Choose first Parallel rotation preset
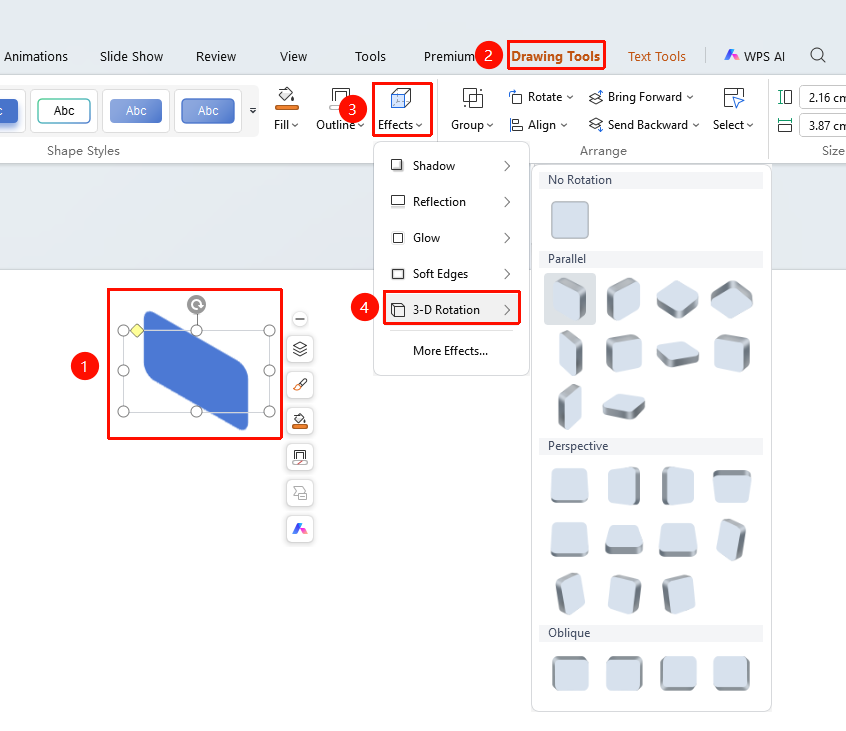This screenshot has width=846, height=731. tap(570, 299)
